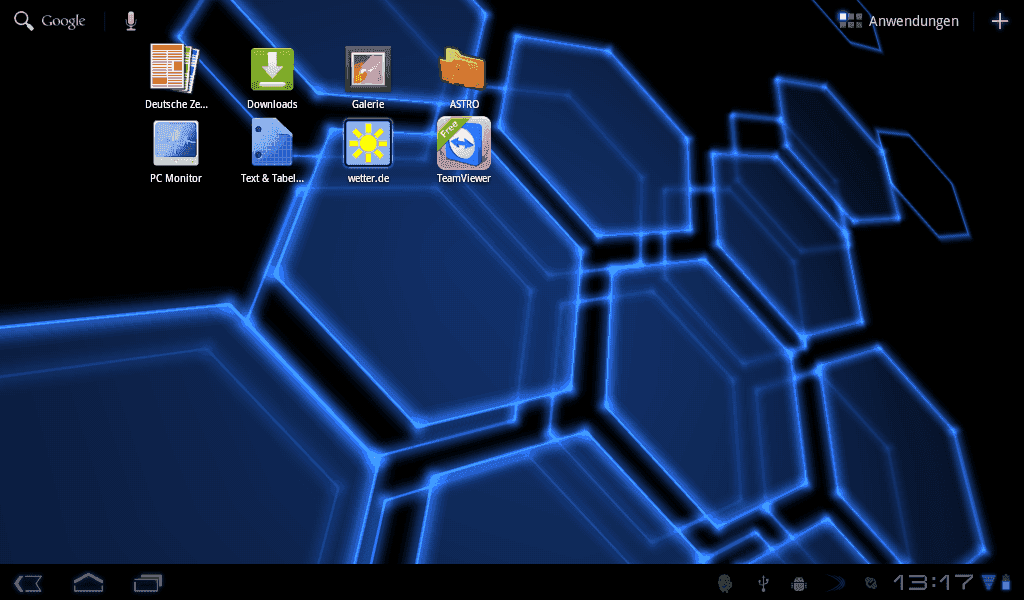Tap the Google search magnifier icon
Image resolution: width=1024 pixels, height=600 pixels.
(24, 21)
